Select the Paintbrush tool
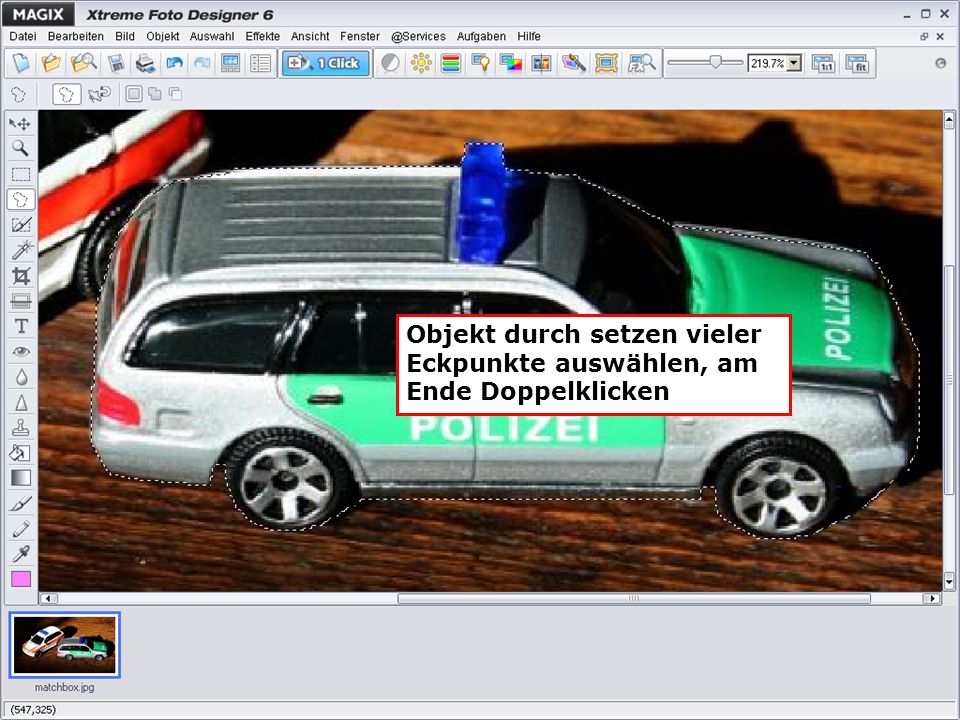The width and height of the screenshot is (960, 720). [x=20, y=503]
